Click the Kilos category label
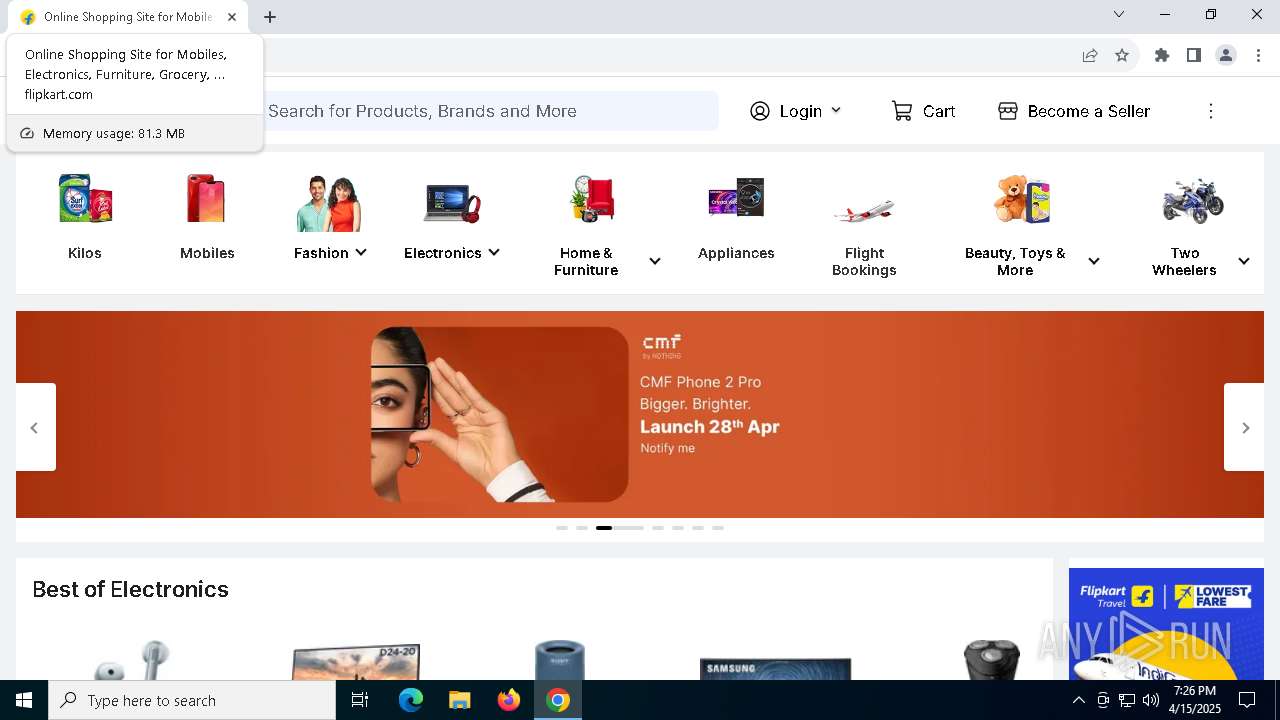 [85, 253]
